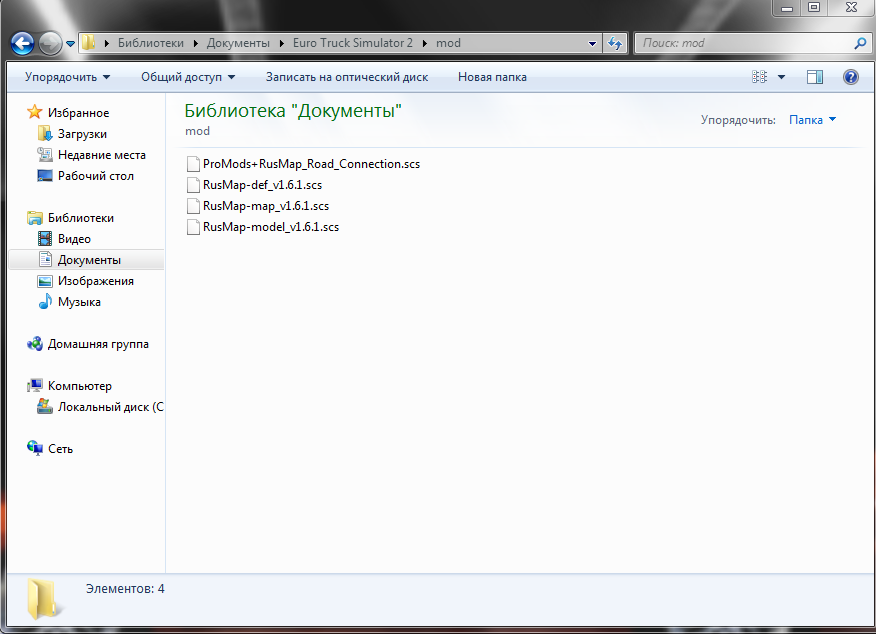This screenshot has width=876, height=634.
Task: Click the Загрузки folder icon
Action: click(45, 134)
